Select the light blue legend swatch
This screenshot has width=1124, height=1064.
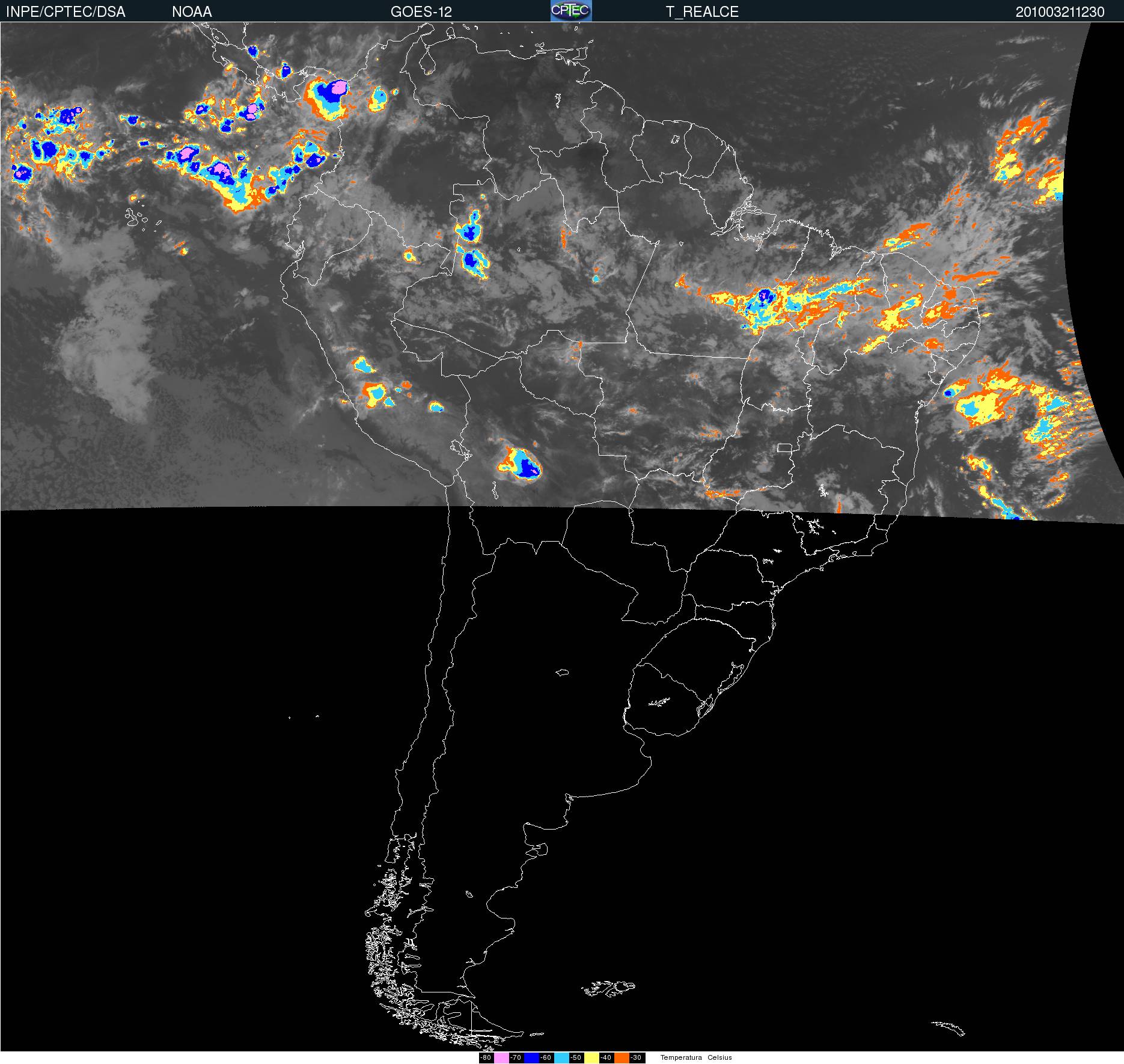point(561,1058)
